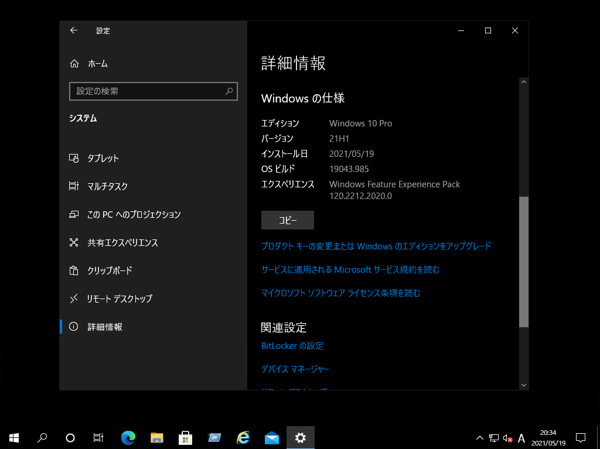Screen dimensions: 600x449
Task: Select the 共有エクスペリエンス icon
Action: click(74, 242)
